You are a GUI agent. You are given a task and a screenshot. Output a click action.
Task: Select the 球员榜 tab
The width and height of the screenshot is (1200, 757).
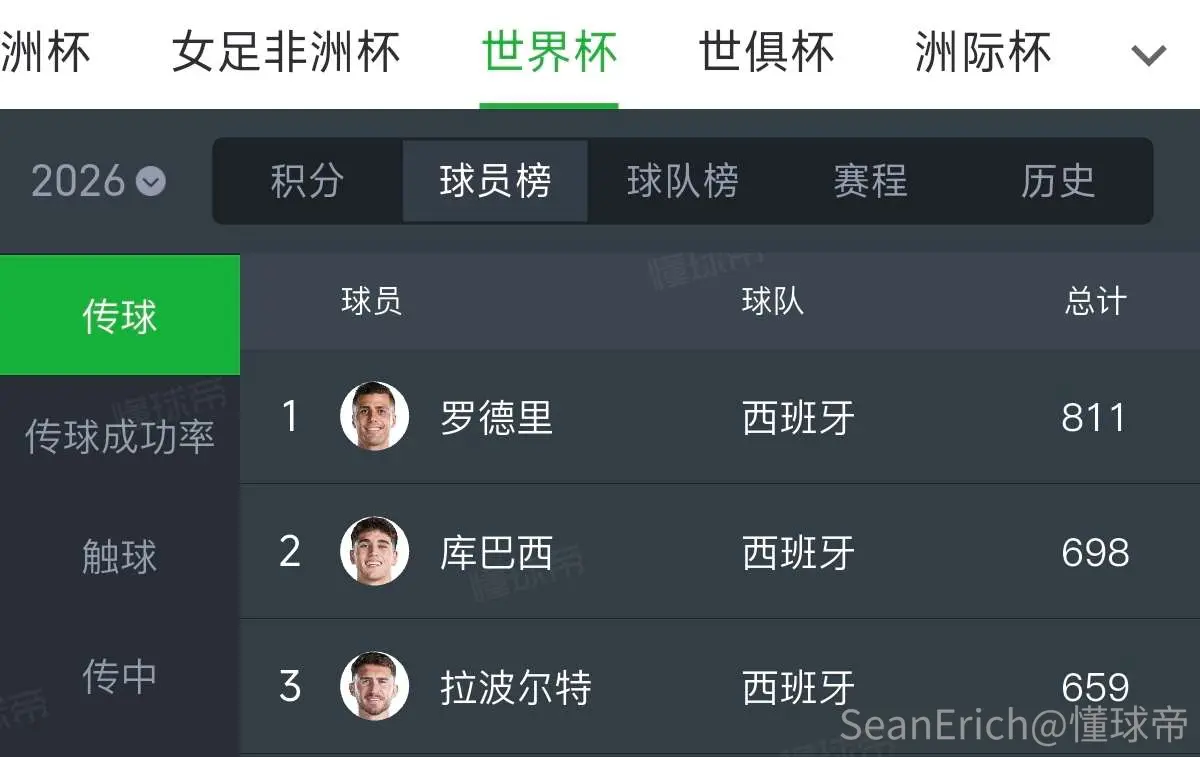pos(495,181)
